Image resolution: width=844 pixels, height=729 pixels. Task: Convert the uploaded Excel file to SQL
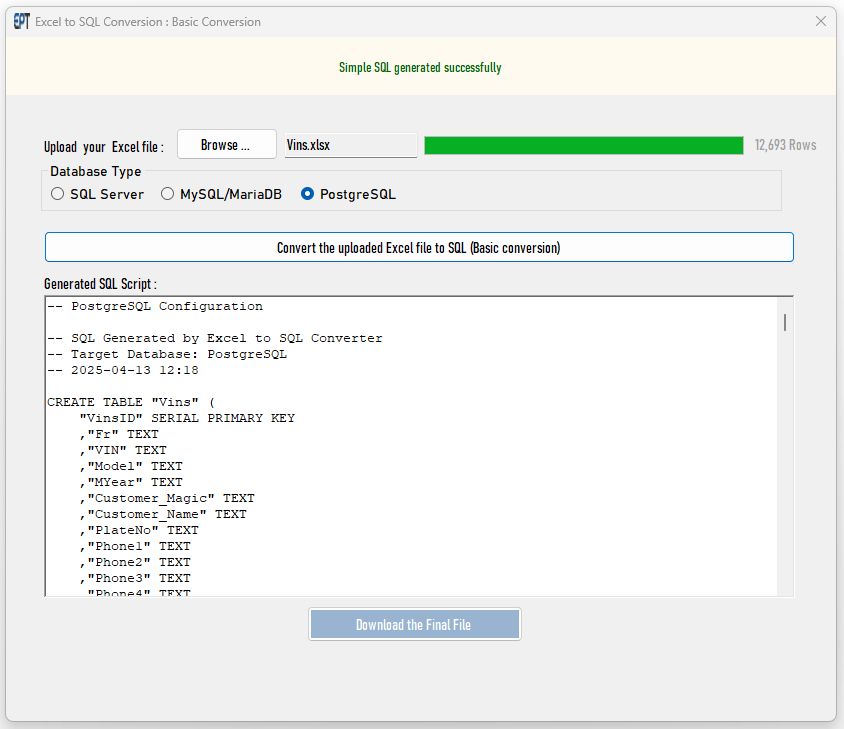418,248
